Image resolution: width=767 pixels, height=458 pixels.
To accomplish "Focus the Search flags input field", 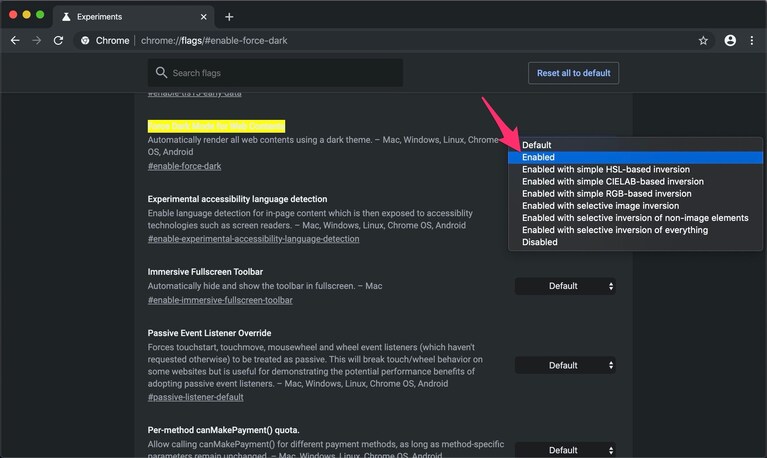I will 275,73.
